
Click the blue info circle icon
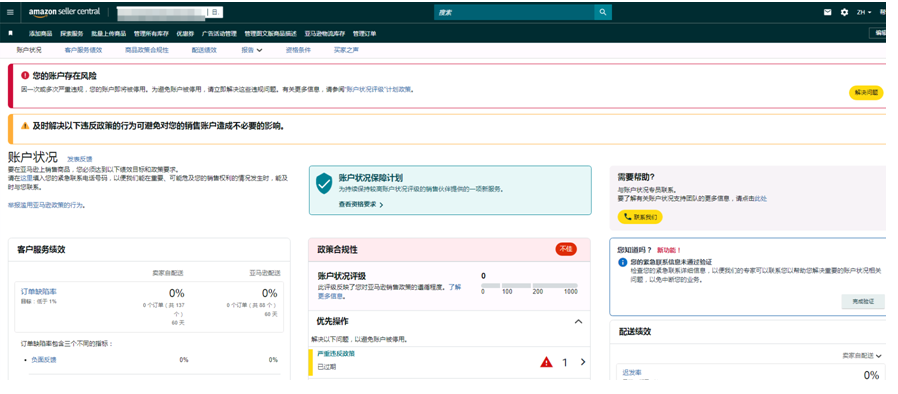[x=623, y=262]
